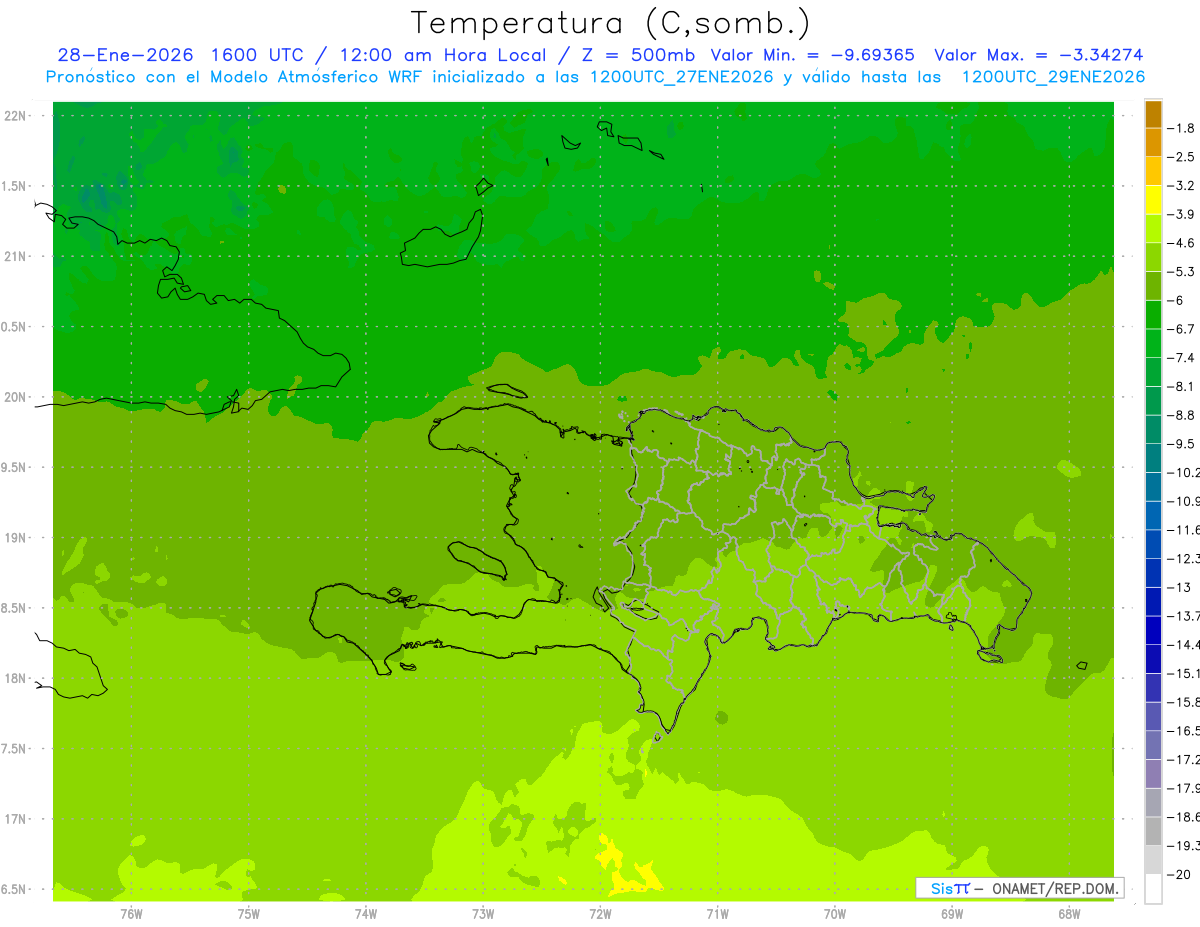Image resolution: width=1200 pixels, height=927 pixels.
Task: Click the "6.5N" latitude label
Action: [x=15, y=890]
